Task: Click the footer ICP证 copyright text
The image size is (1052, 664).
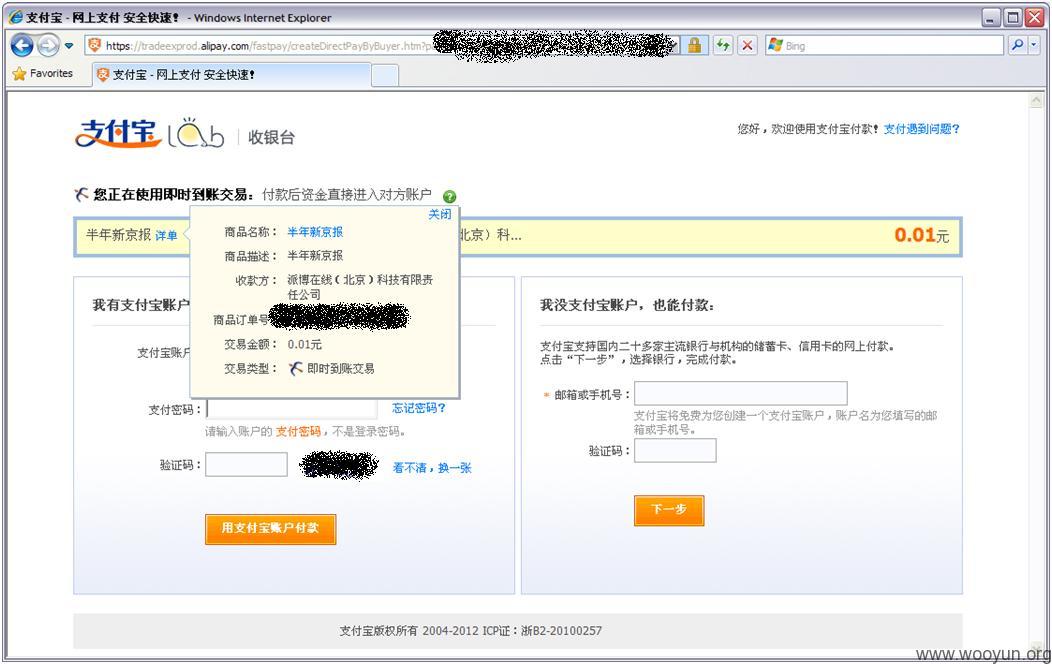Action: [470, 630]
